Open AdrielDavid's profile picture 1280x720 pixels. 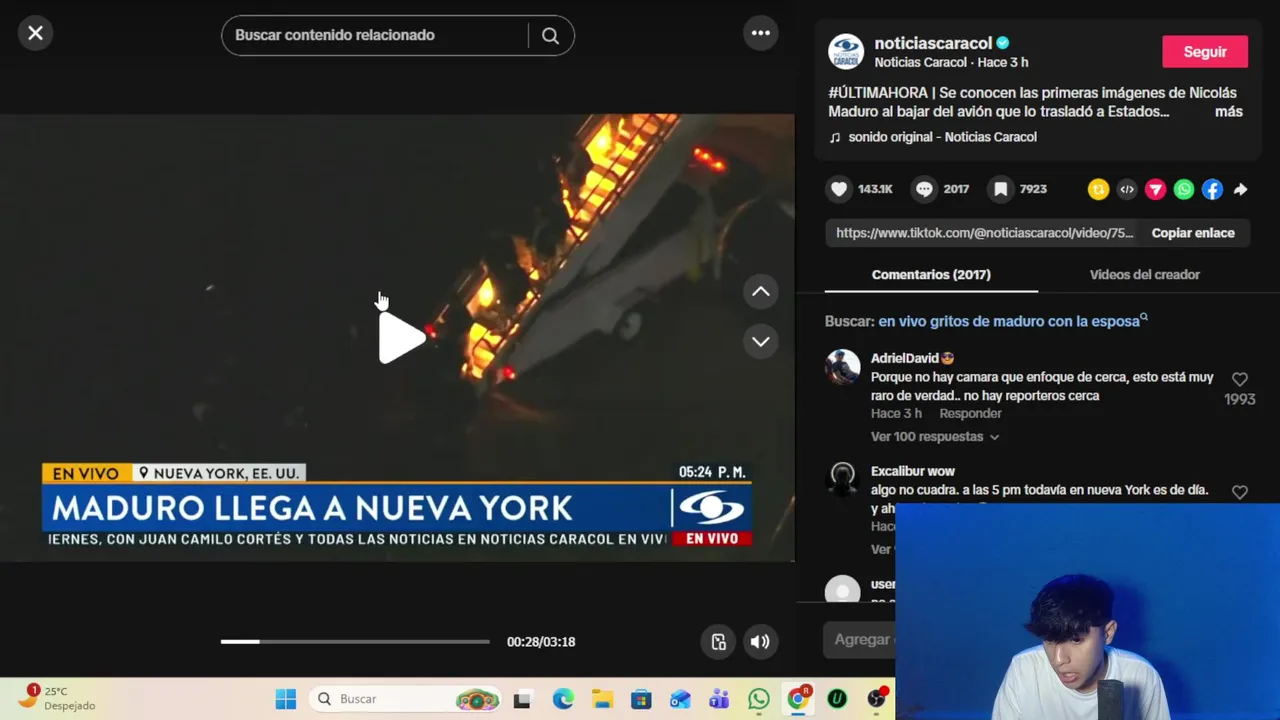pyautogui.click(x=843, y=367)
